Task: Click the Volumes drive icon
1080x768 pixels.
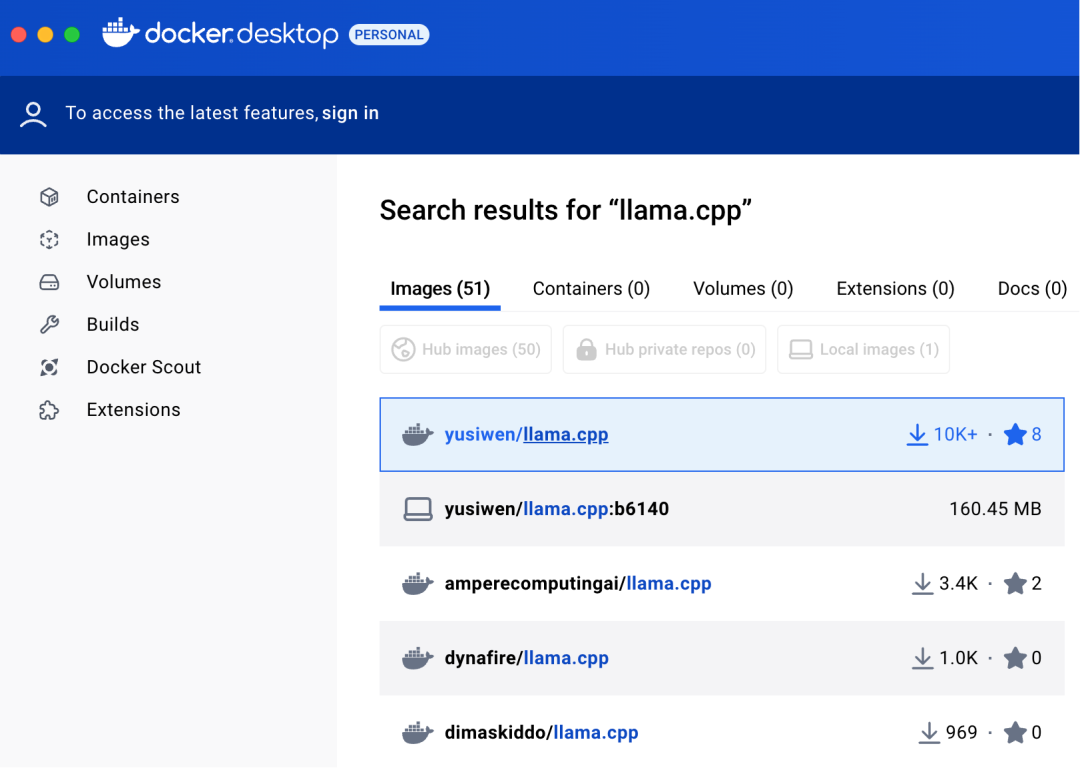Action: (x=49, y=282)
